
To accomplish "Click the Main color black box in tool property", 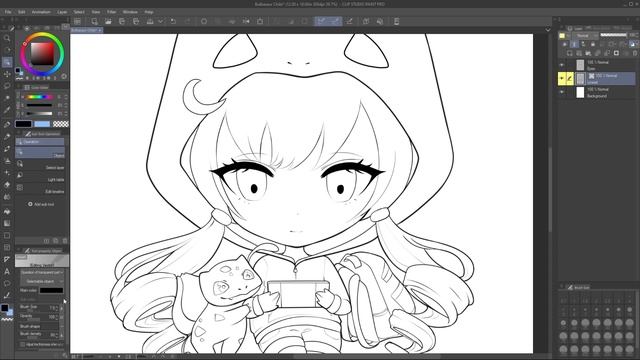I will pyautogui.click(x=51, y=291).
